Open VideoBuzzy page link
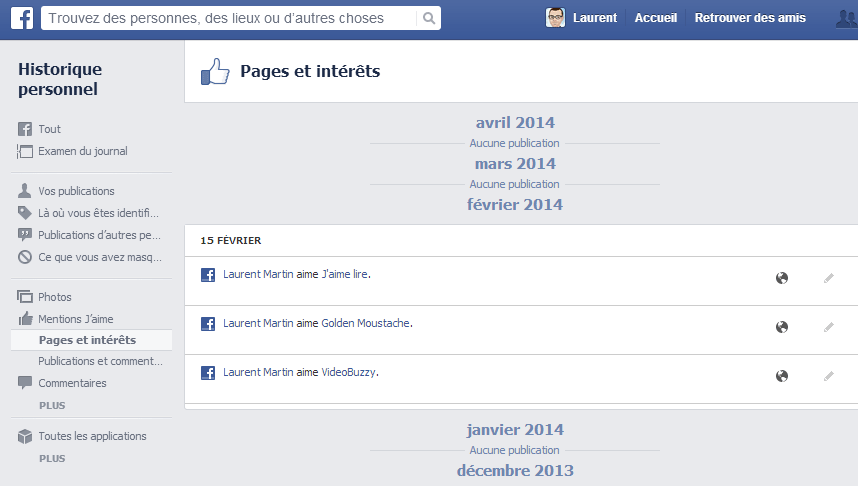This screenshot has width=858, height=486. (349, 372)
